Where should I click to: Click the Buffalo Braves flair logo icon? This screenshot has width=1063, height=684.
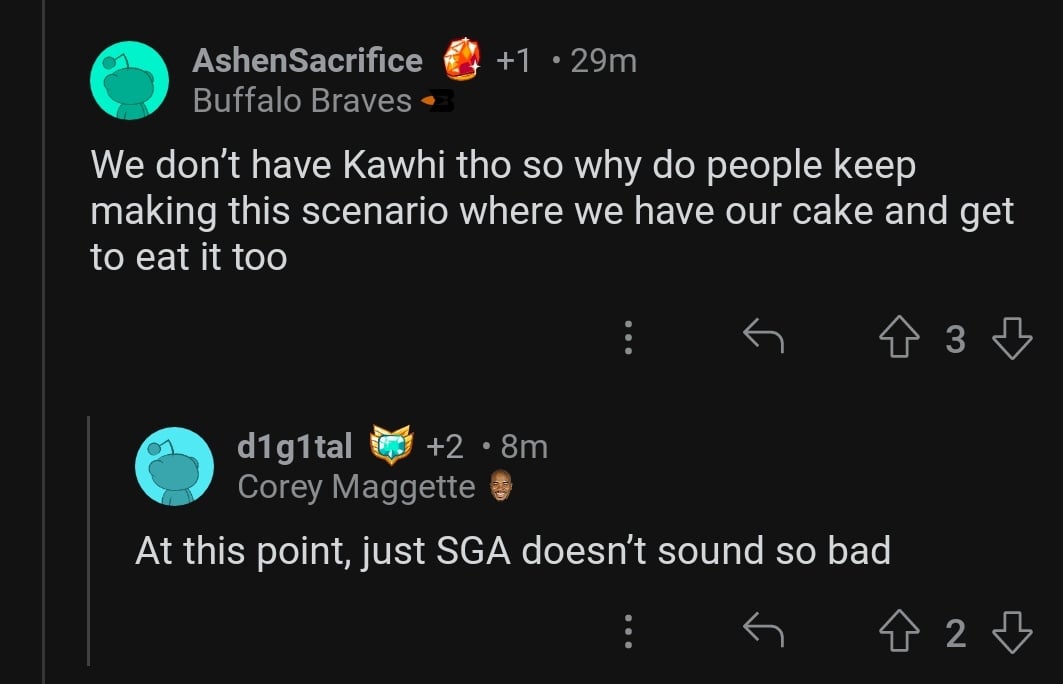(x=438, y=101)
